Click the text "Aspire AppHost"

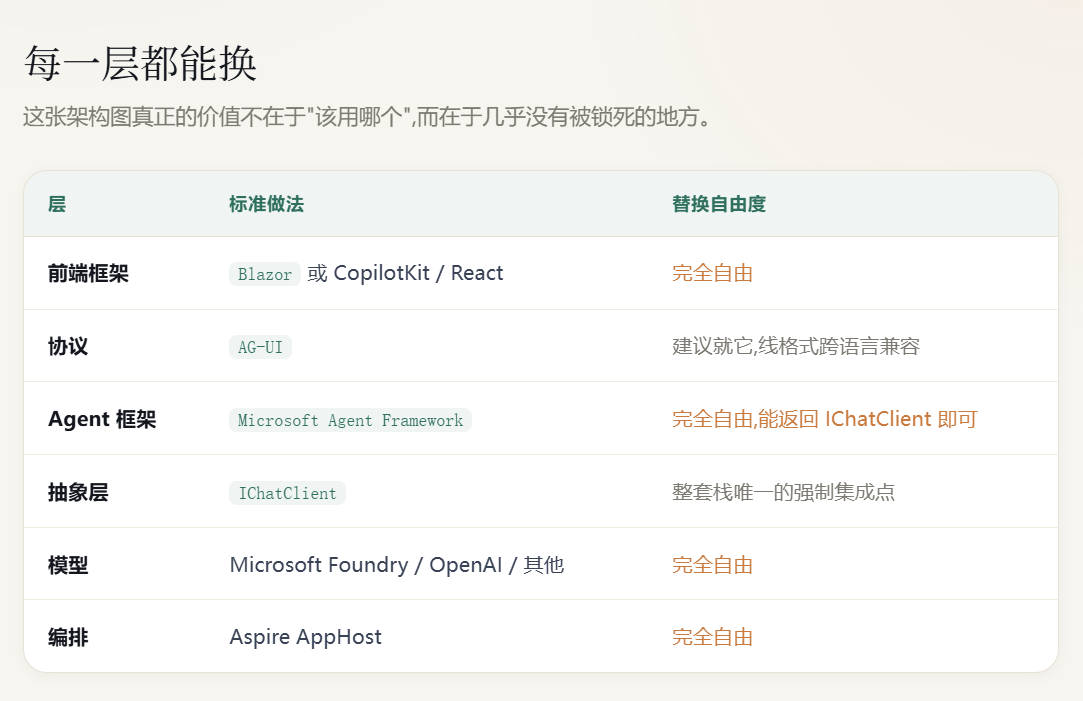[305, 637]
